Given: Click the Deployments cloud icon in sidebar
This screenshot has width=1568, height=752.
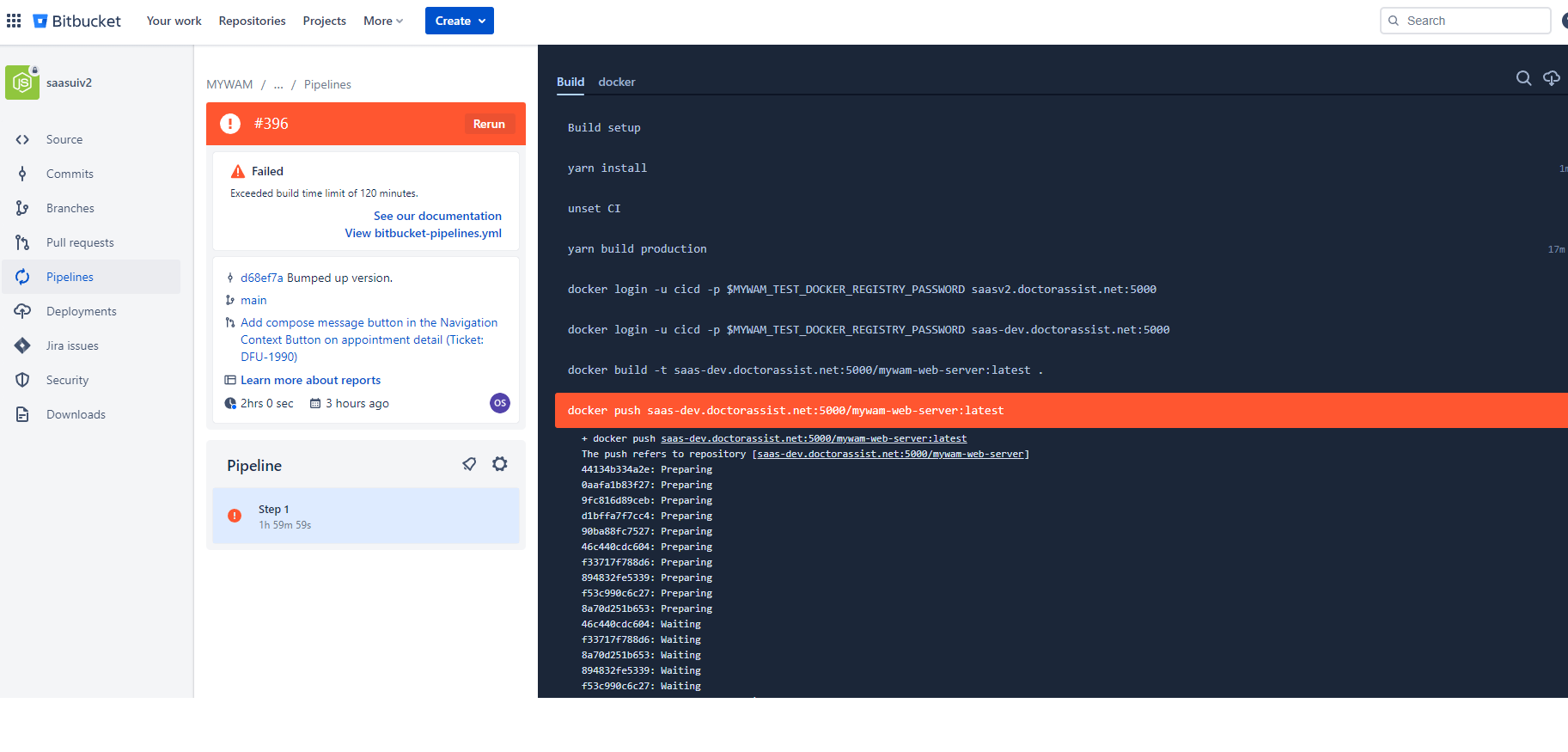Looking at the screenshot, I should pyautogui.click(x=22, y=311).
